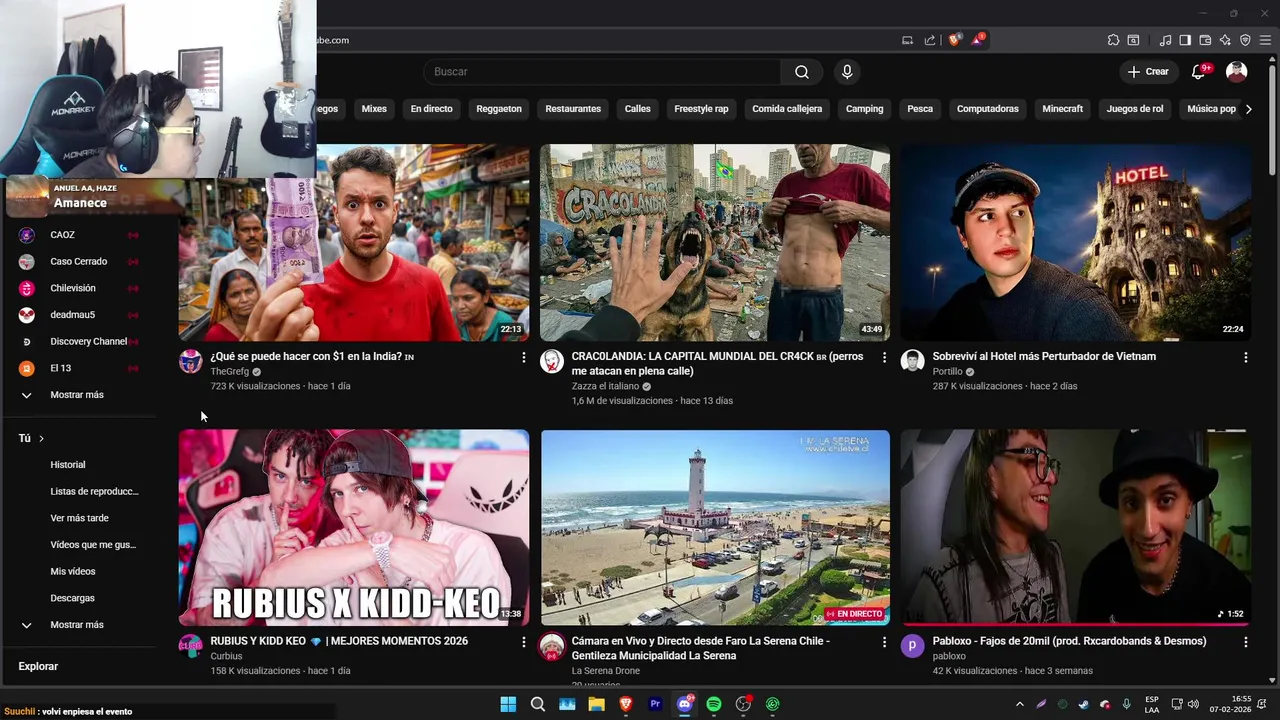Select the Freestyle rap category chip
1280x720 pixels.
pyautogui.click(x=701, y=109)
